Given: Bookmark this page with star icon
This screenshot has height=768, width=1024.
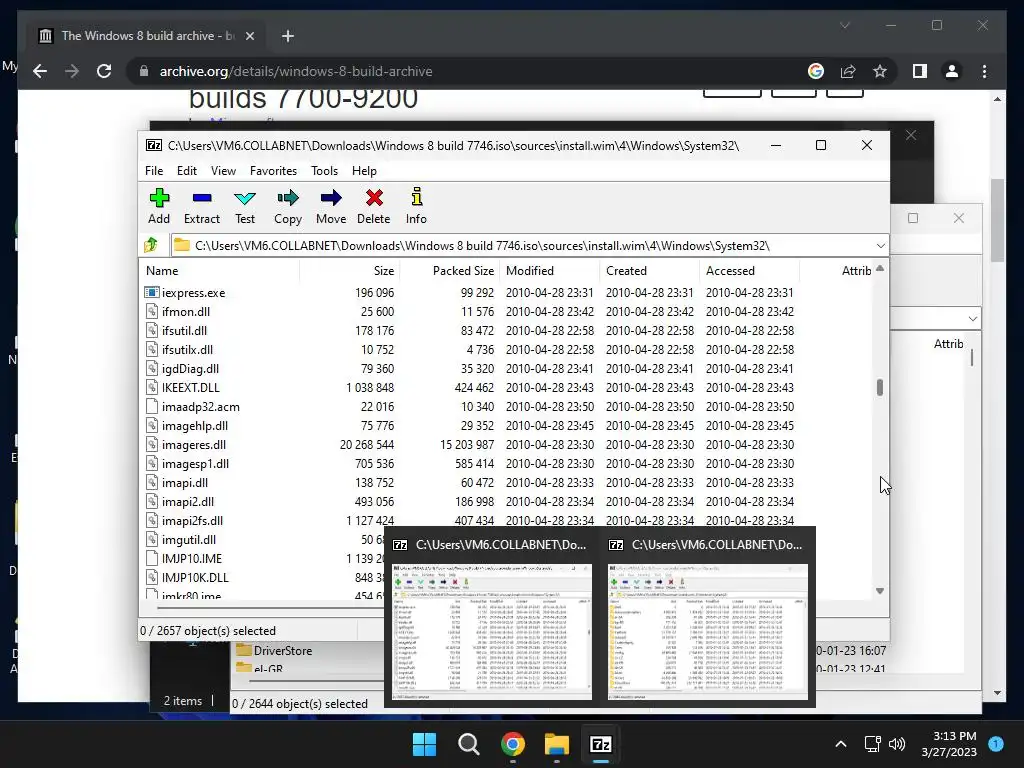Looking at the screenshot, I should pos(880,71).
